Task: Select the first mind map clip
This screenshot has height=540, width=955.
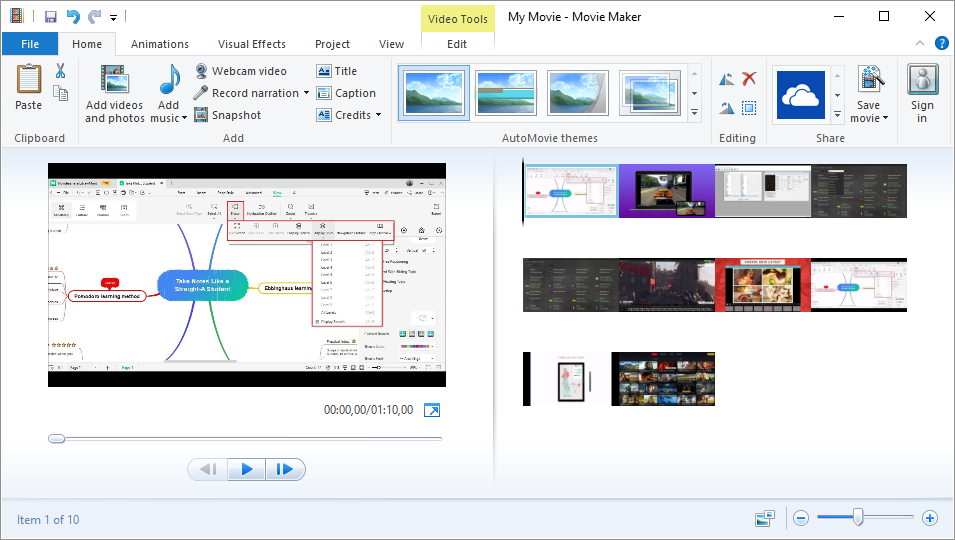Action: [x=571, y=191]
